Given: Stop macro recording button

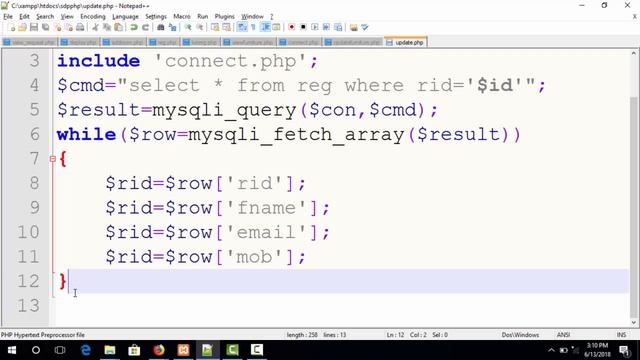Looking at the screenshot, I should coord(303,27).
